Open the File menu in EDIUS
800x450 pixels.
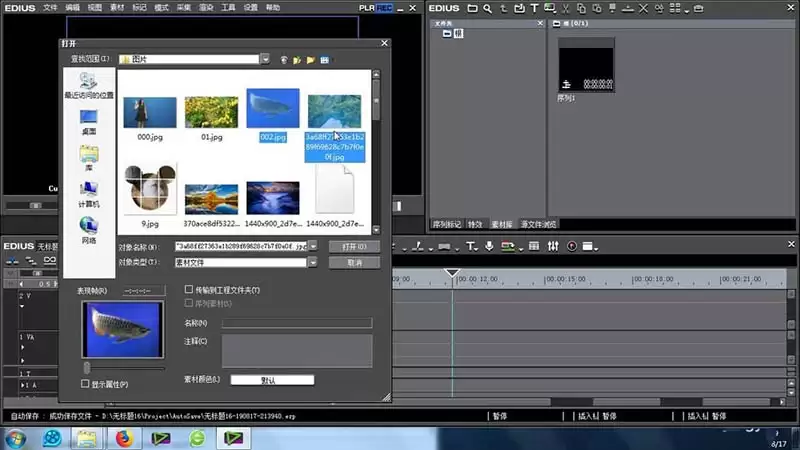[50, 8]
